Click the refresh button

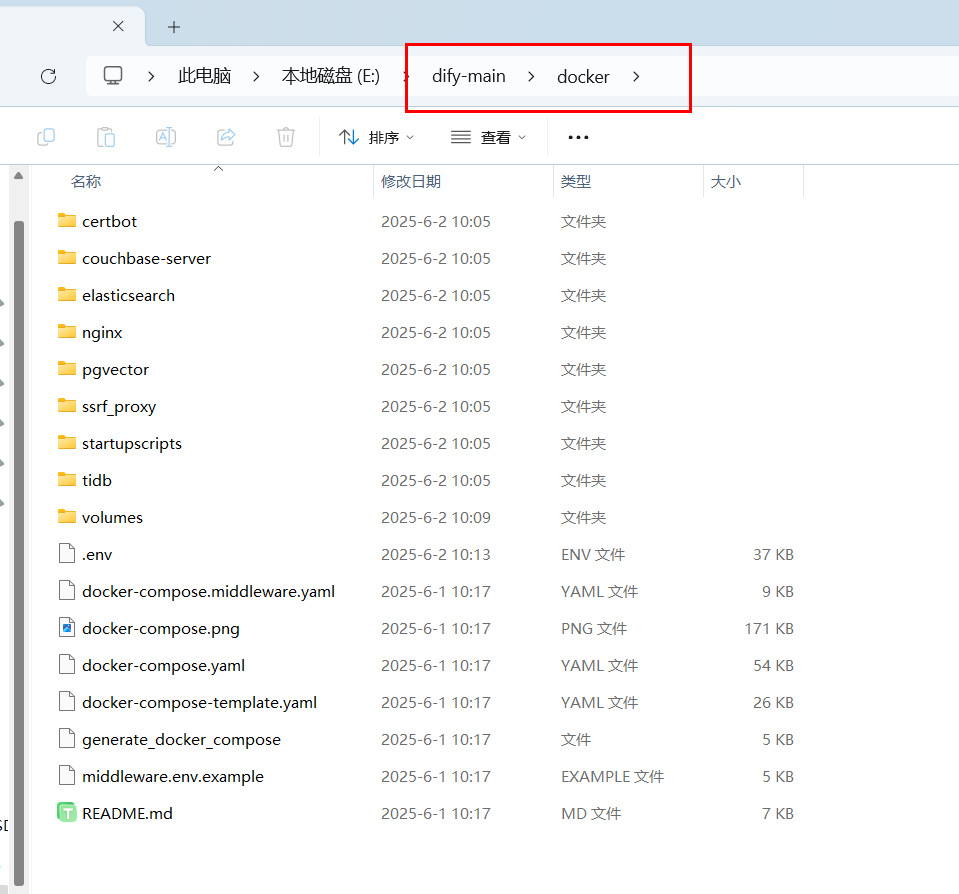point(48,76)
